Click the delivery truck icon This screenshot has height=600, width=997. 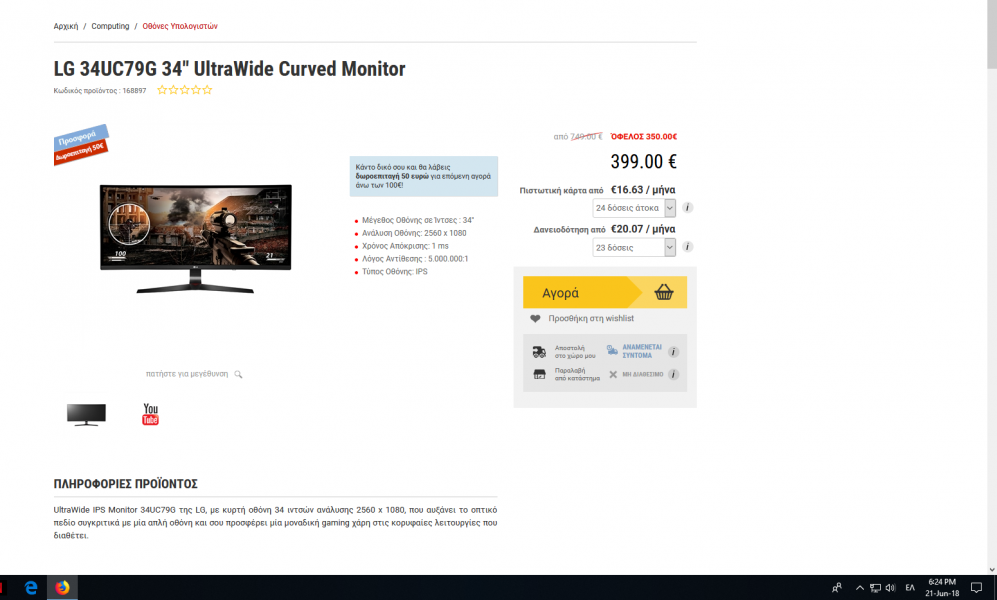(x=539, y=351)
